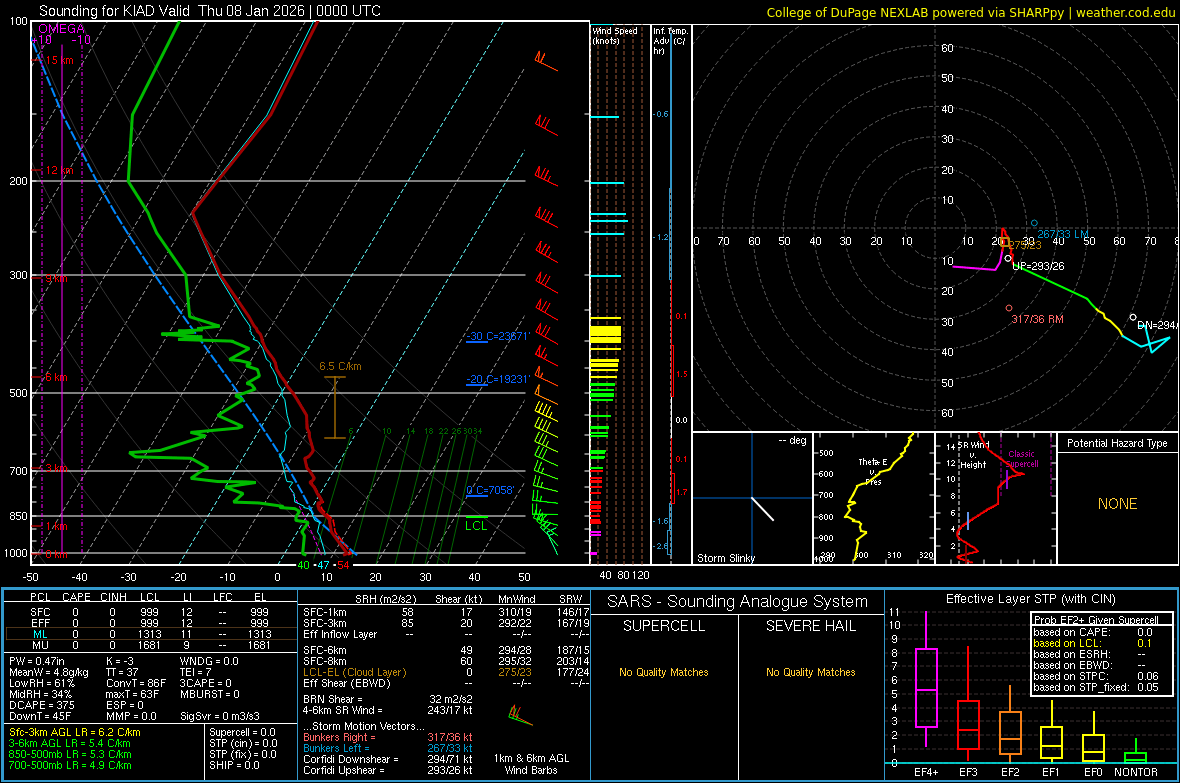
Task: Click the NONE hazard type text
Action: pyautogui.click(x=1118, y=504)
